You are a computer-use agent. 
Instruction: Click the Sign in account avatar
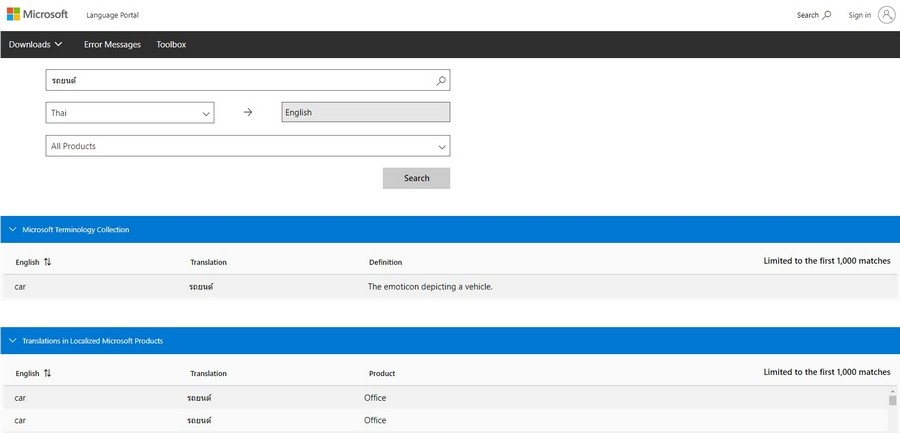pos(887,15)
